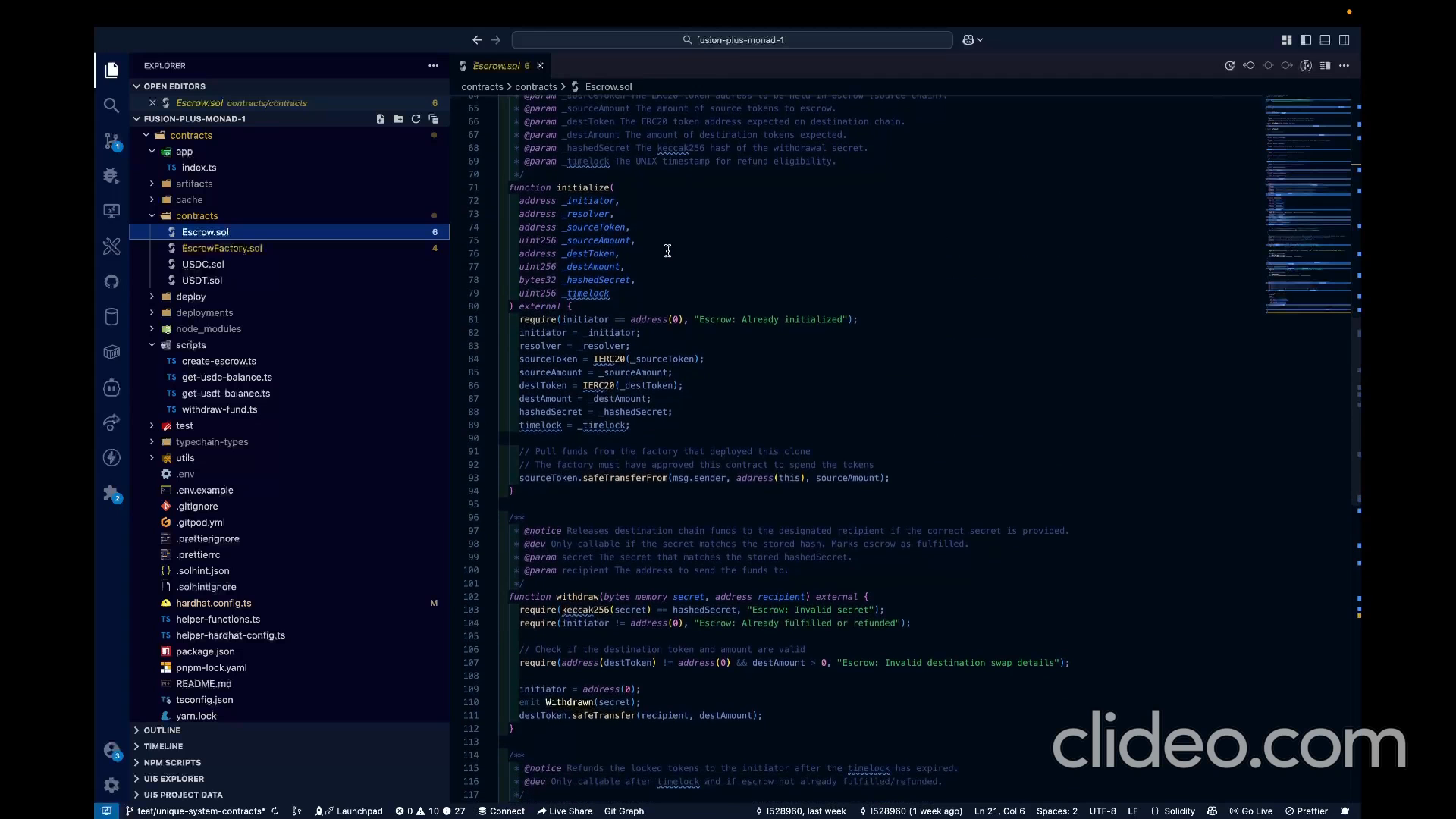Open Git Graph from status bar

[624, 811]
